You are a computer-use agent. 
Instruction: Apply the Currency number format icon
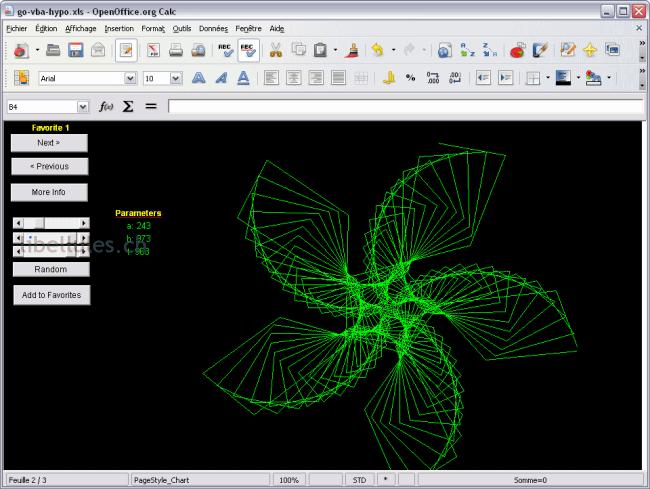click(388, 78)
